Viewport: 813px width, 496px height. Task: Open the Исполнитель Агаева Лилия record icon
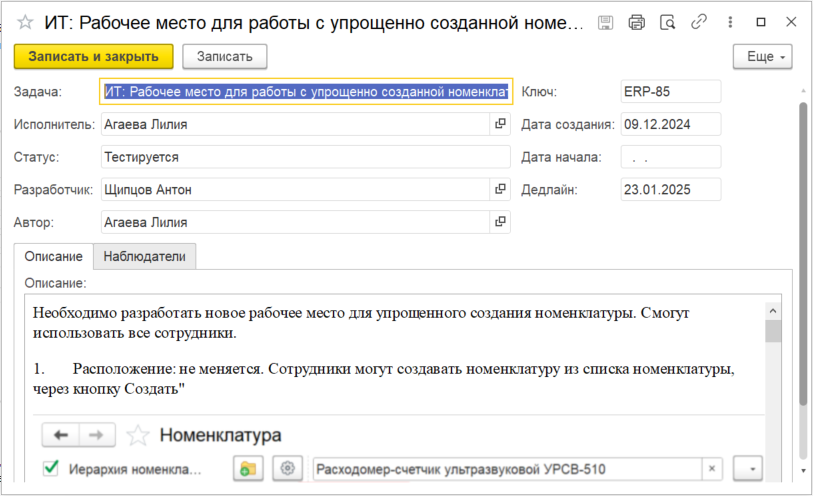click(x=500, y=124)
